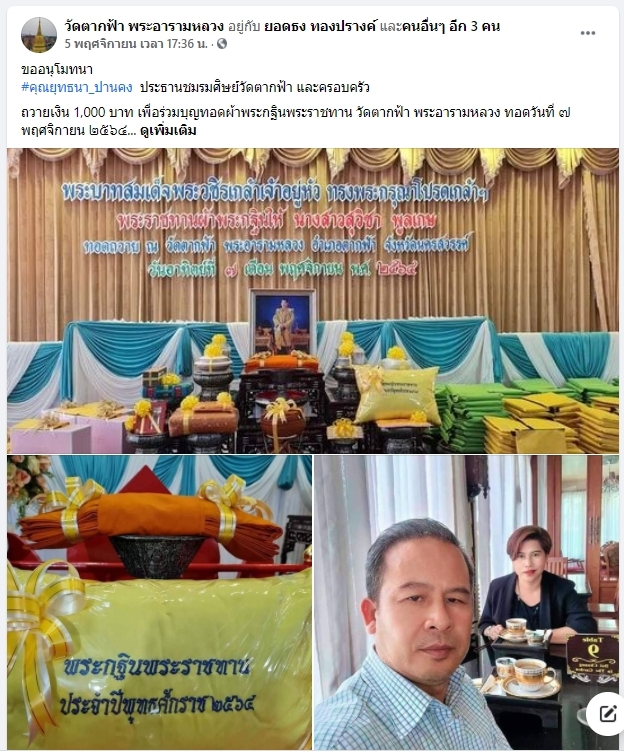Open the yellow embroidered pillow photo
Viewport: 624px width, 754px height.
pos(159,603)
